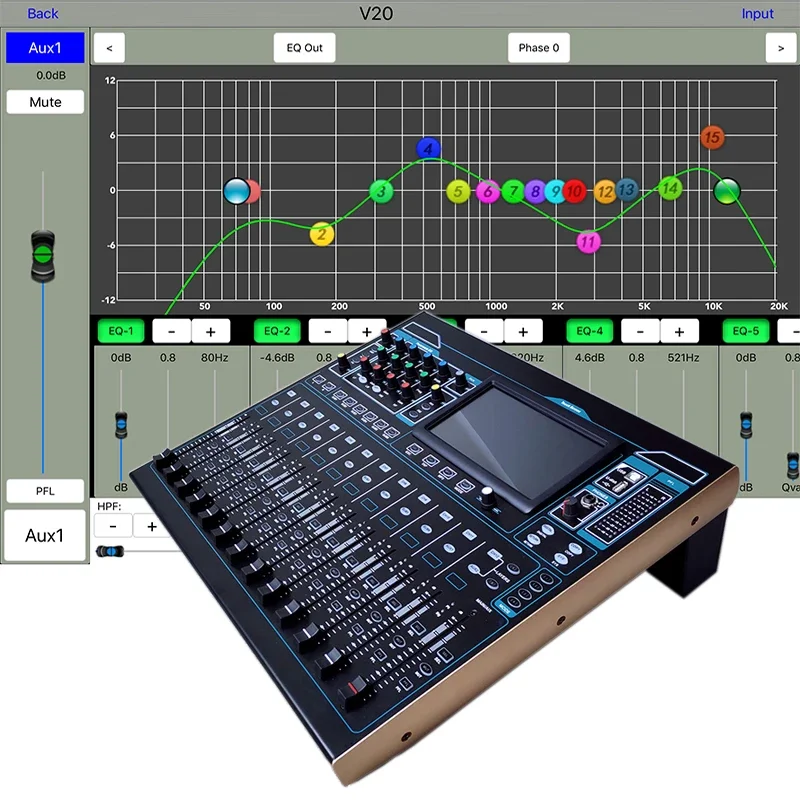Select the green EQ node 14
Viewport: 800px width, 800px height.
(x=670, y=188)
